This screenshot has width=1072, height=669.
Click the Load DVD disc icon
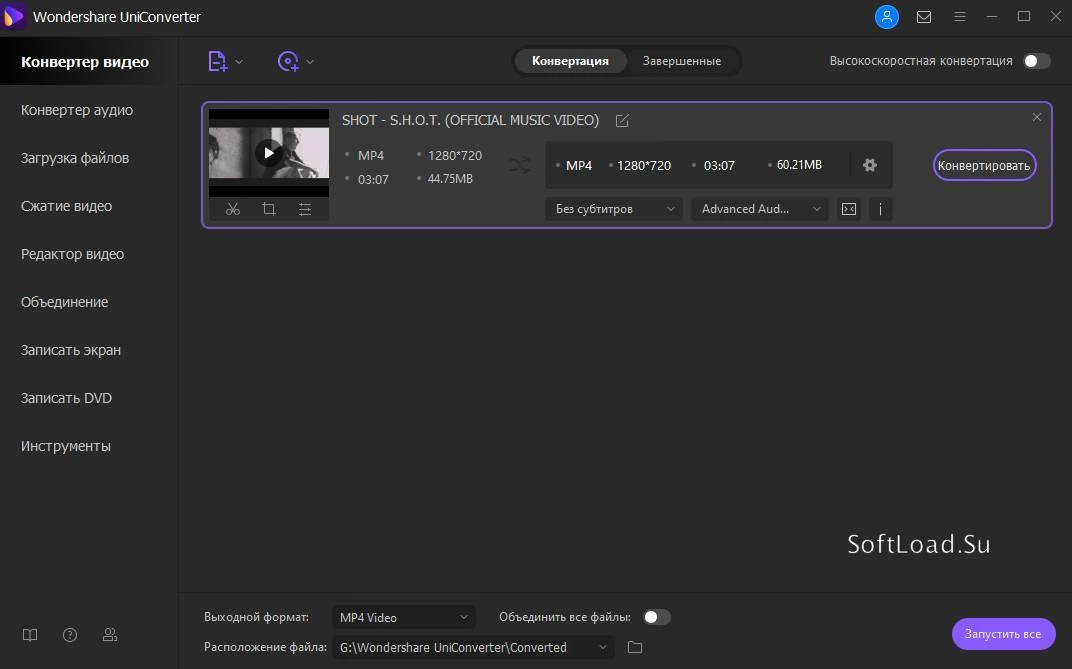[x=288, y=62]
